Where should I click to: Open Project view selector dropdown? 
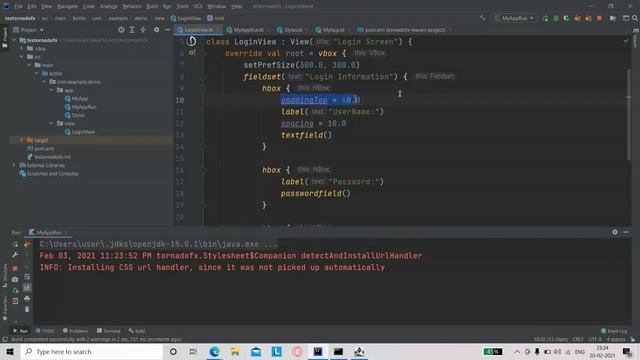tap(29, 30)
